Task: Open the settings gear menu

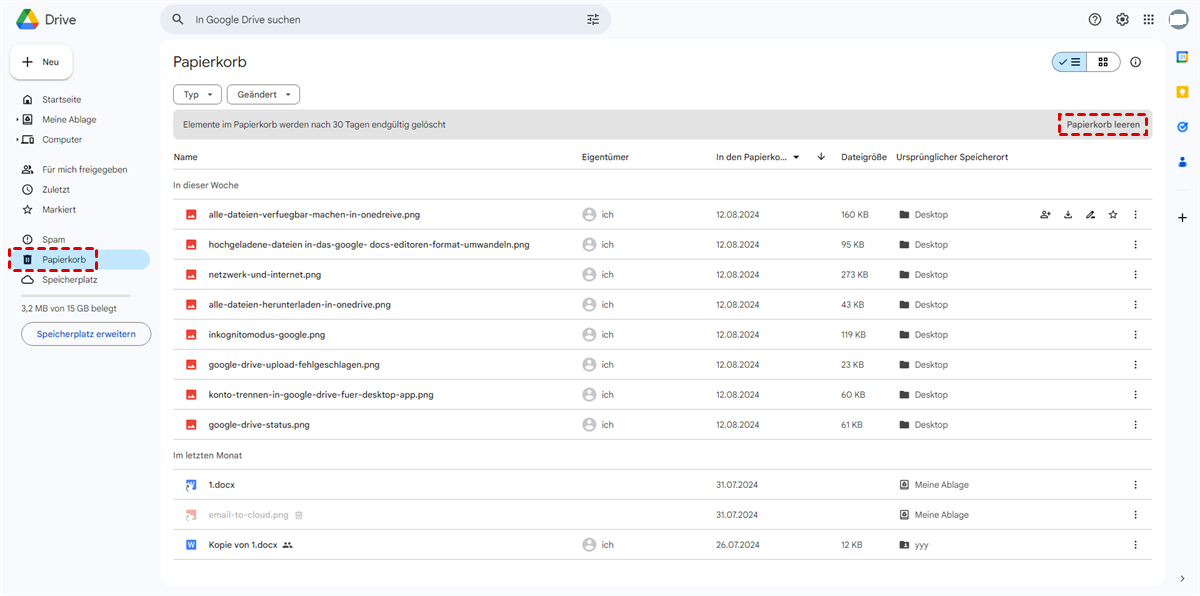Action: pos(1122,20)
